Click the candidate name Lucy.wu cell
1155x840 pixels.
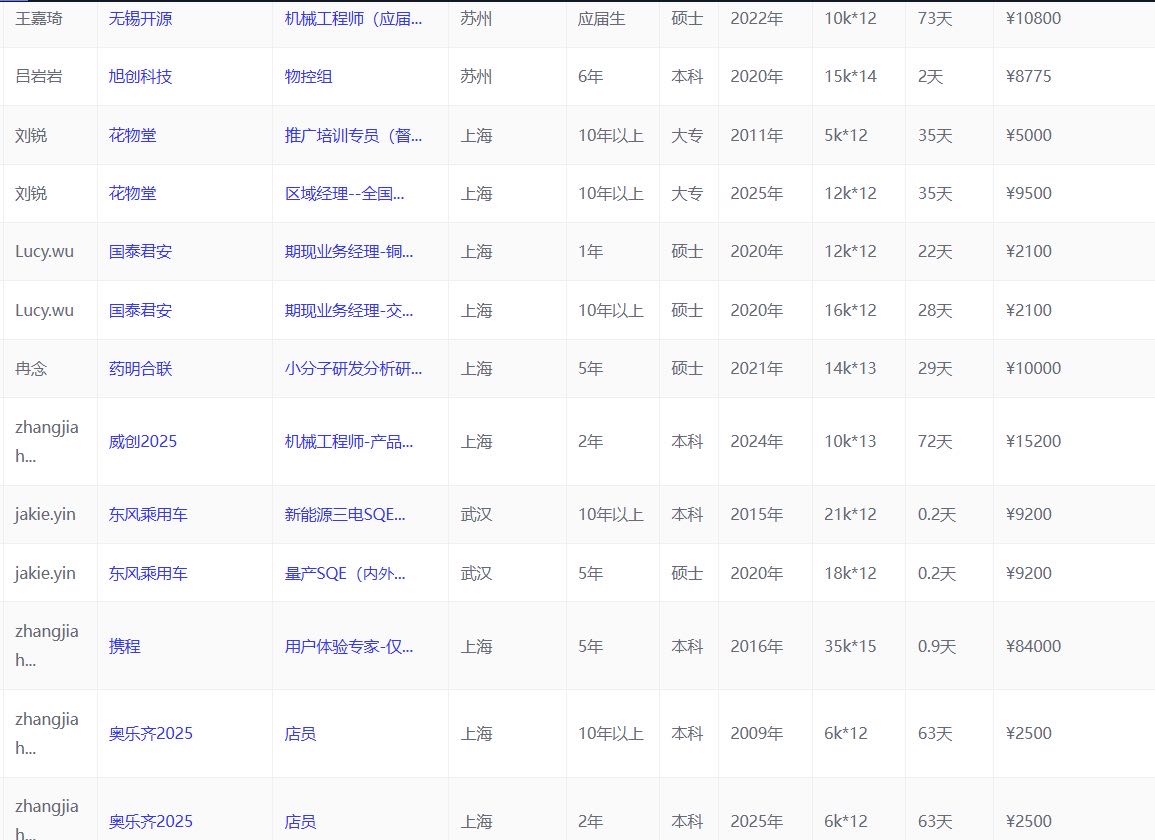click(36, 251)
